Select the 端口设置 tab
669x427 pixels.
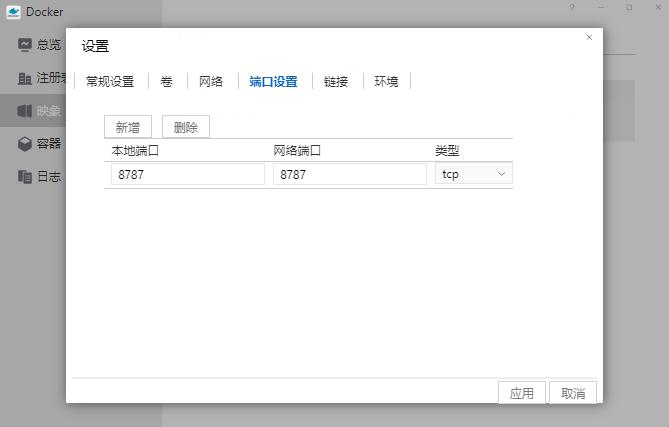(x=273, y=82)
